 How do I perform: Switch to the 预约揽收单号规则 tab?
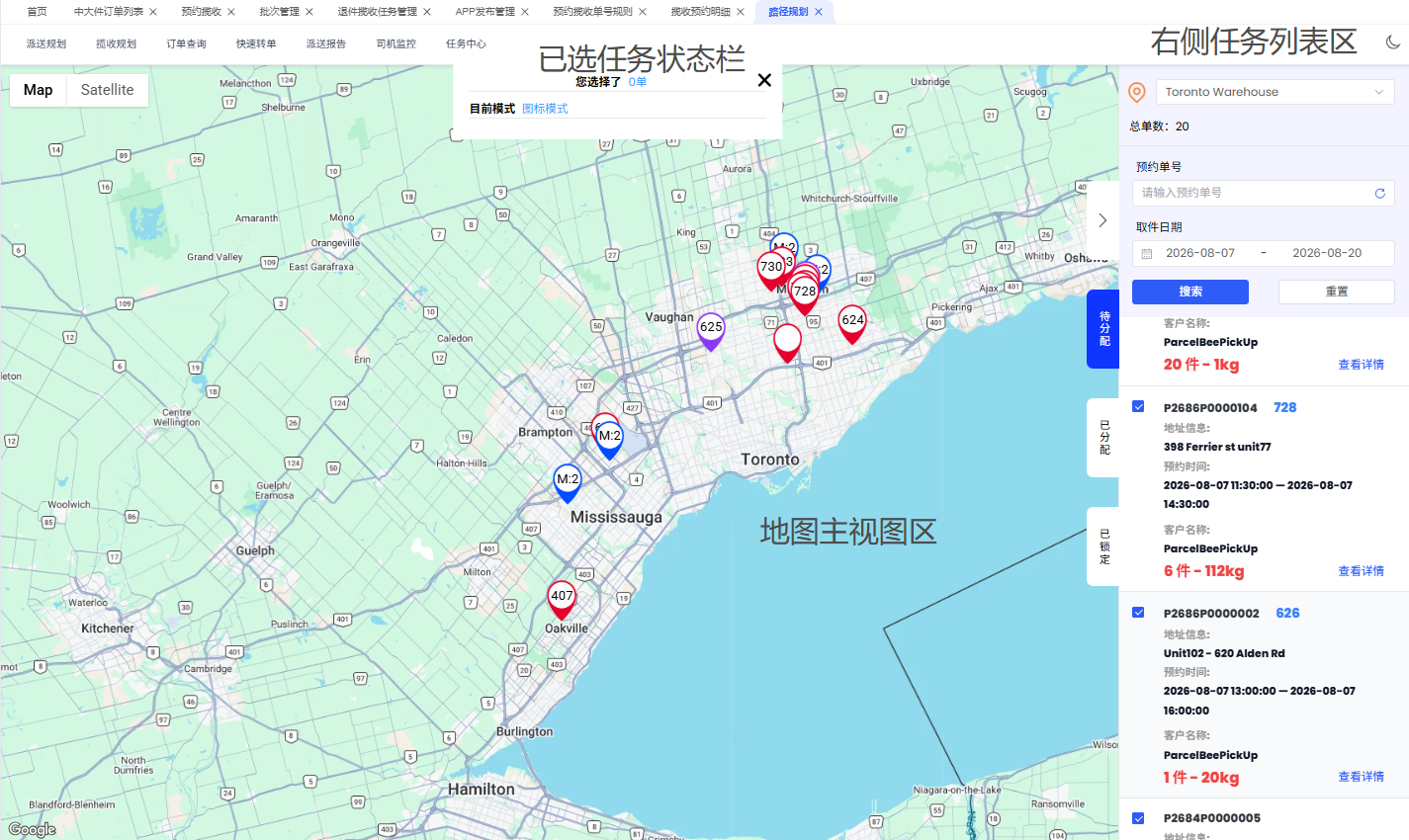[x=593, y=12]
